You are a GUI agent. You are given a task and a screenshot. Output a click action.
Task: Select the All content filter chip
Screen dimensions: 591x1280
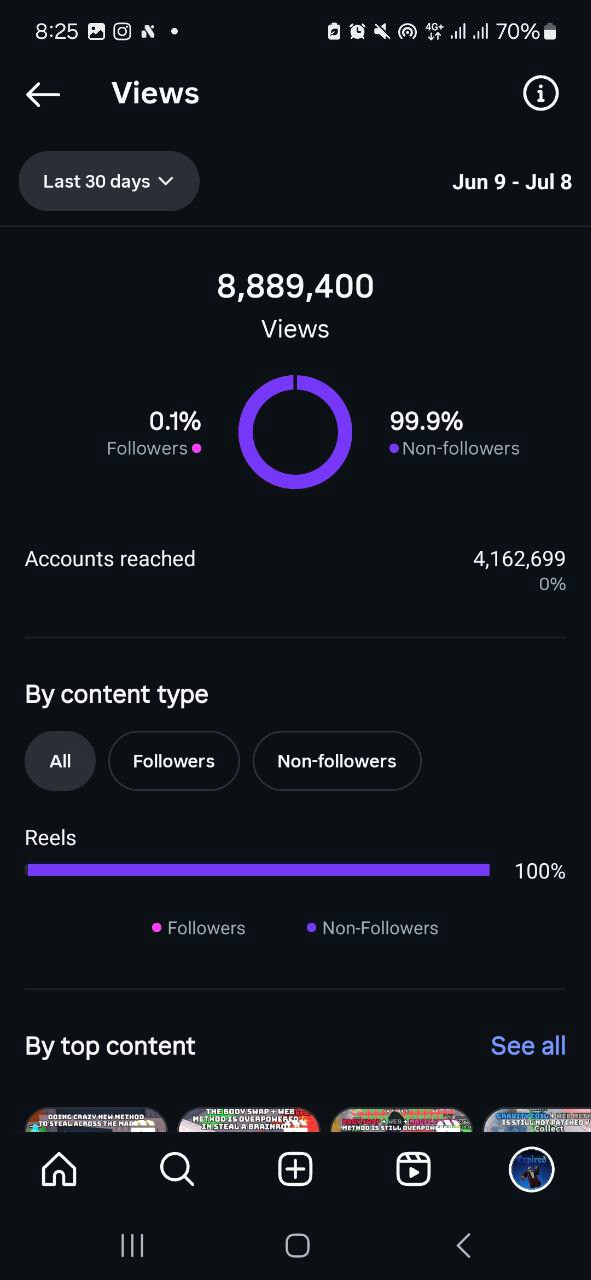[60, 761]
